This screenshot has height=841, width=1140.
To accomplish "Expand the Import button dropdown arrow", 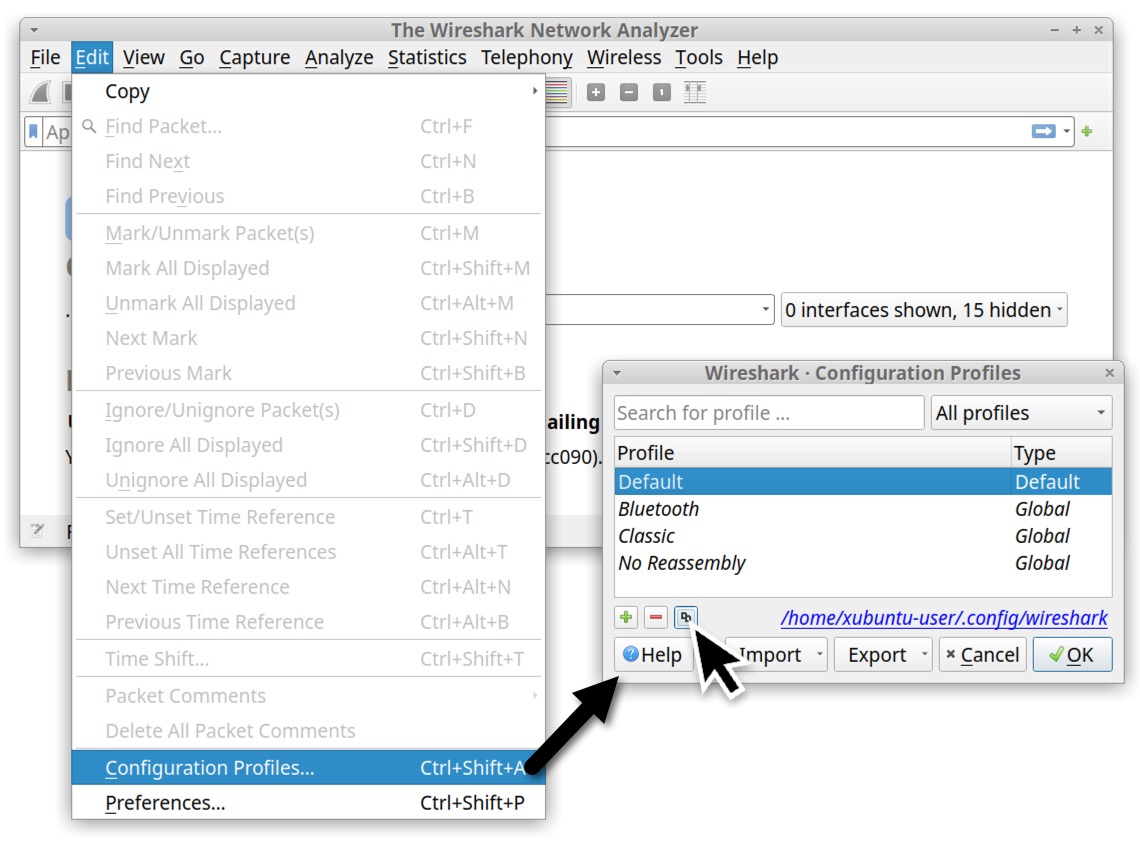I will tap(819, 654).
